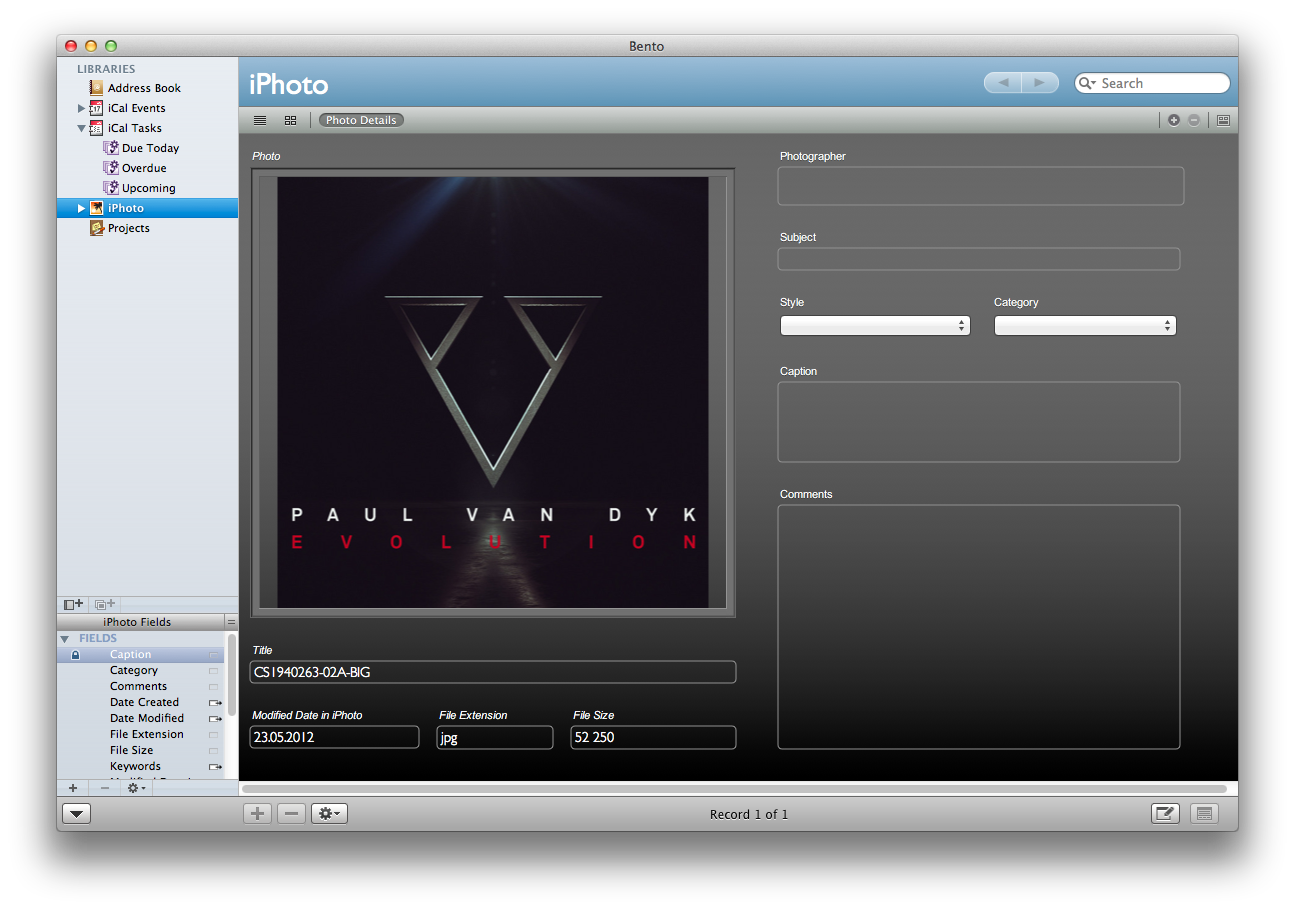Open the Category dropdown
Image resolution: width=1295 pixels, height=910 pixels.
click(1085, 326)
